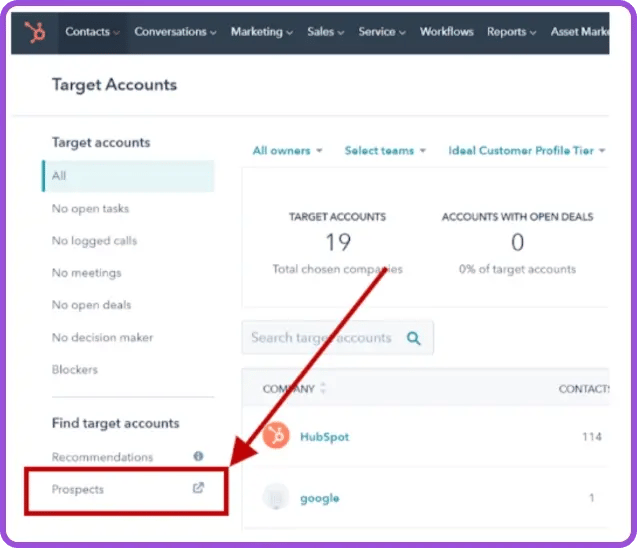Filter by No decision maker
The height and width of the screenshot is (548, 637).
click(x=102, y=337)
